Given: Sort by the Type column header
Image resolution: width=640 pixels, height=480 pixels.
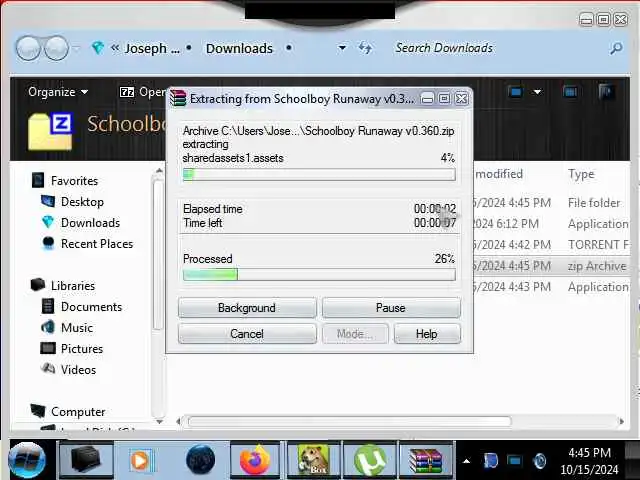Looking at the screenshot, I should point(581,174).
